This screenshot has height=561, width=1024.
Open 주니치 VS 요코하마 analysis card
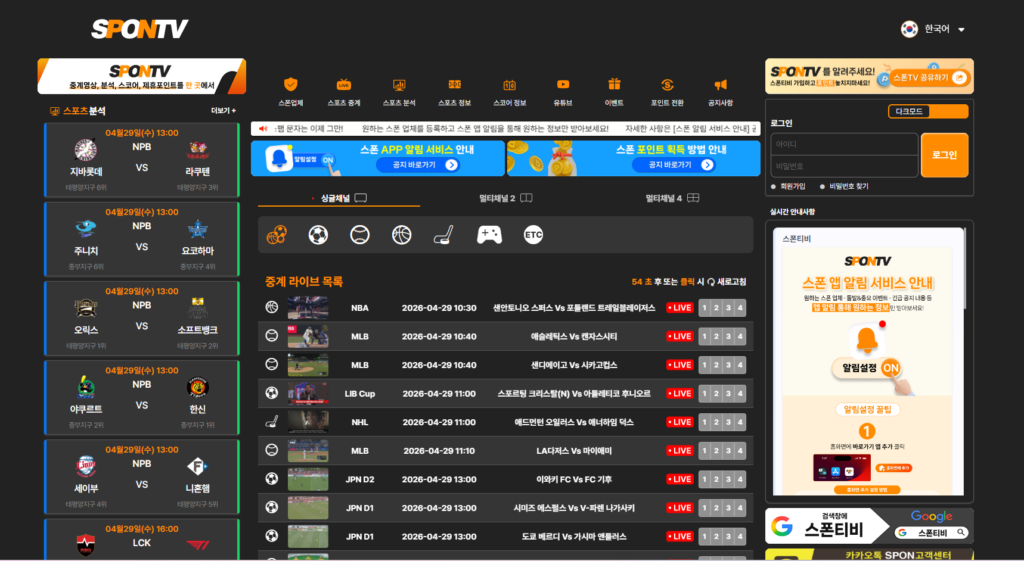pos(142,239)
